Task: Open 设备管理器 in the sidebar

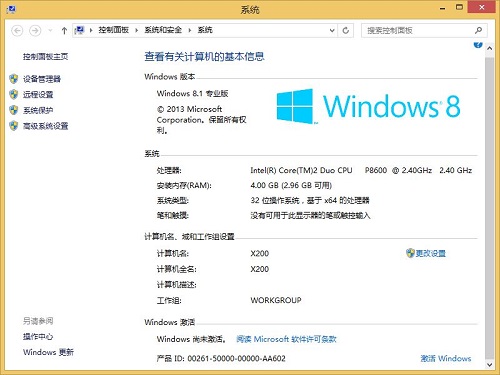Action: pos(42,79)
